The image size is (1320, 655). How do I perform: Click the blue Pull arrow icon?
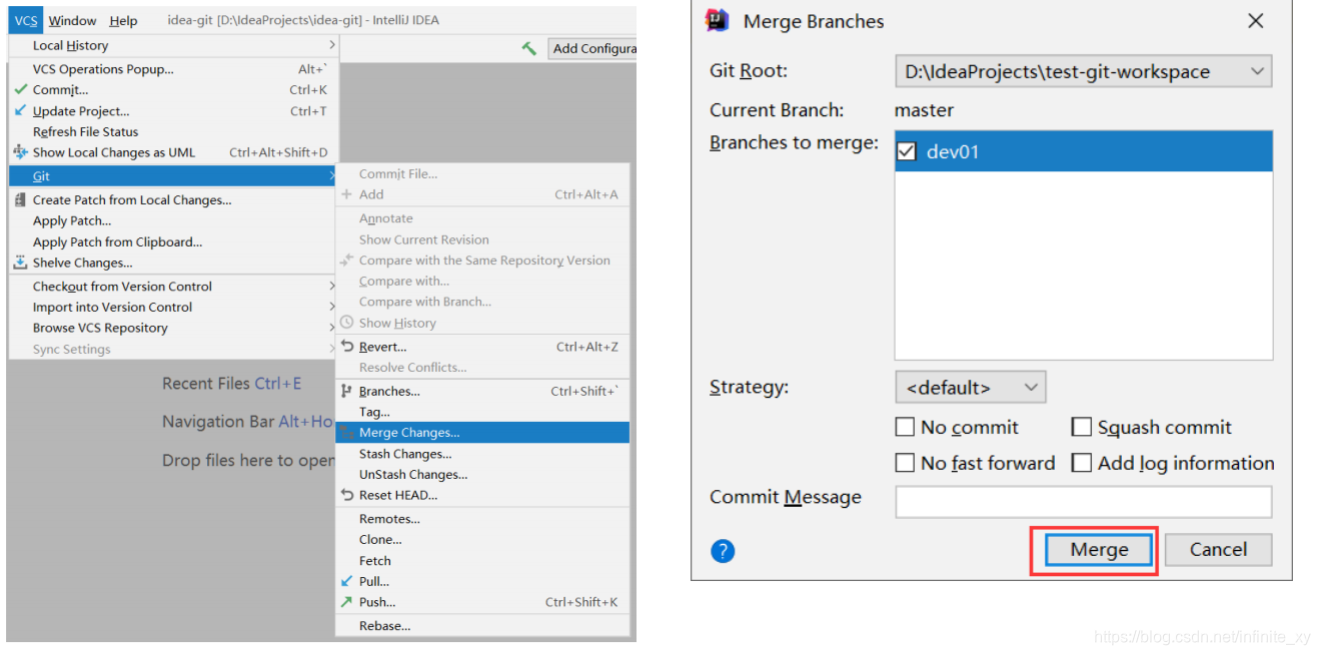[x=347, y=581]
